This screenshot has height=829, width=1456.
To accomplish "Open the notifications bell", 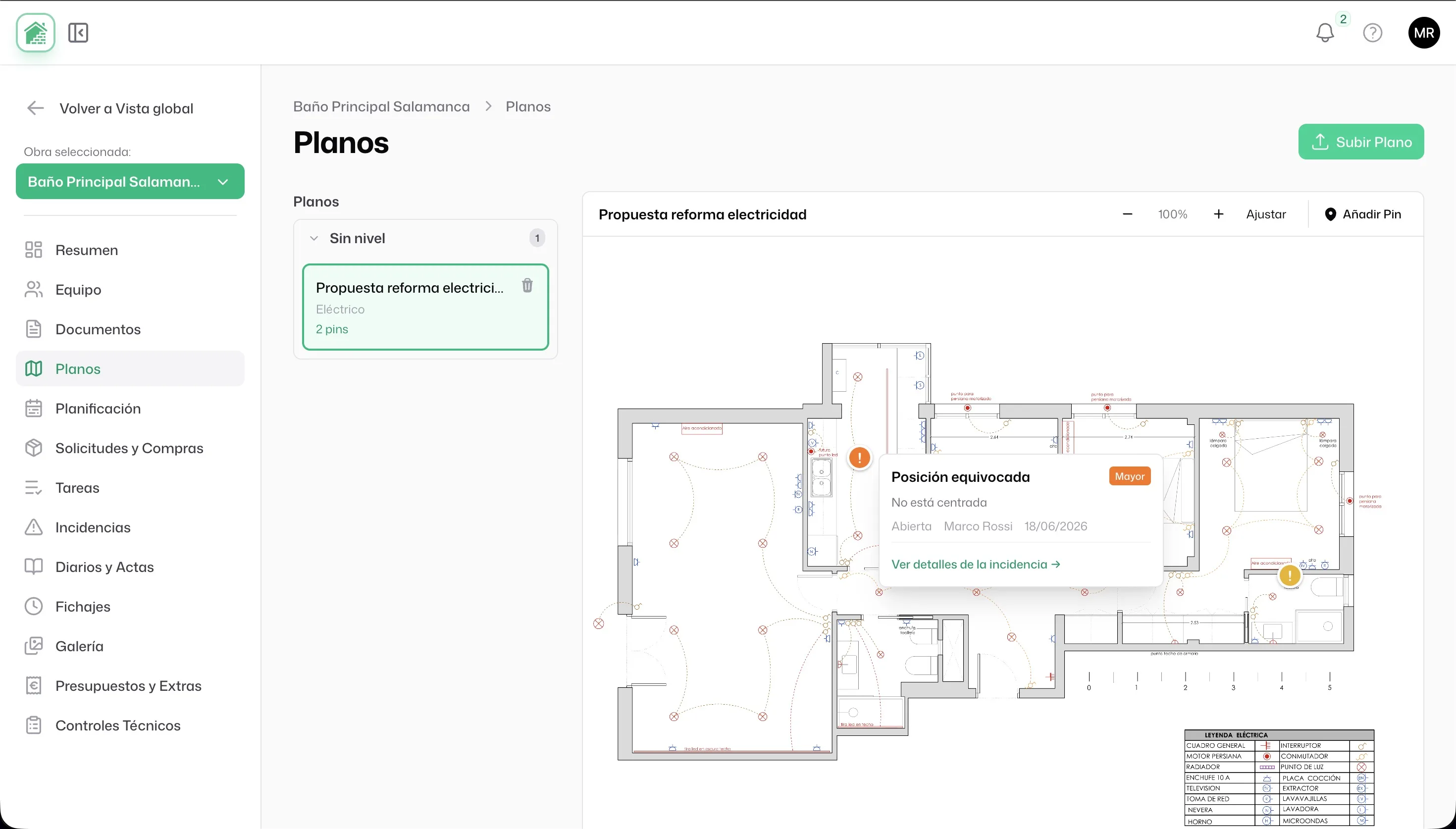I will [1325, 33].
